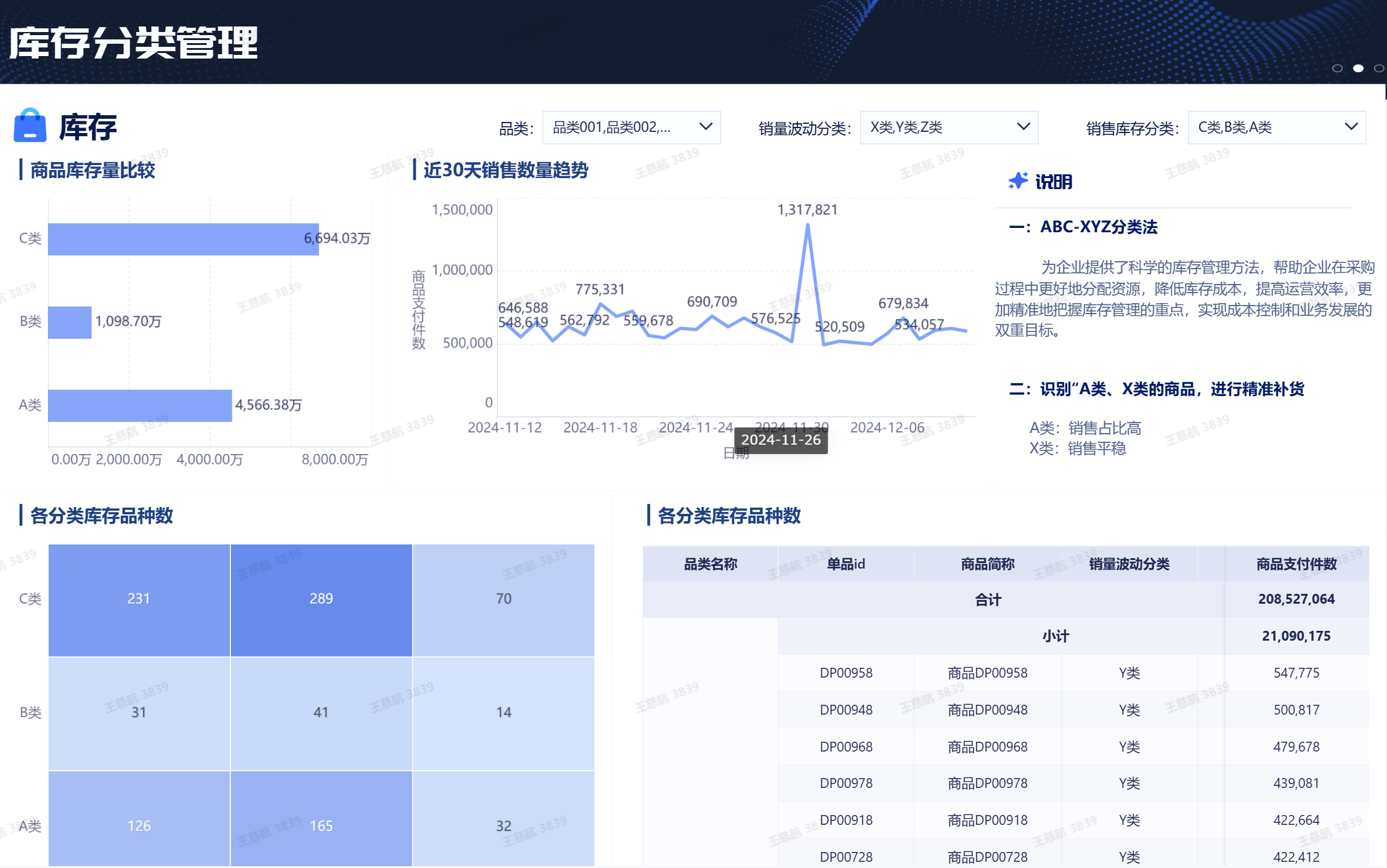Click the heatmap cell showing 289
The height and width of the screenshot is (868, 1387).
(320, 598)
